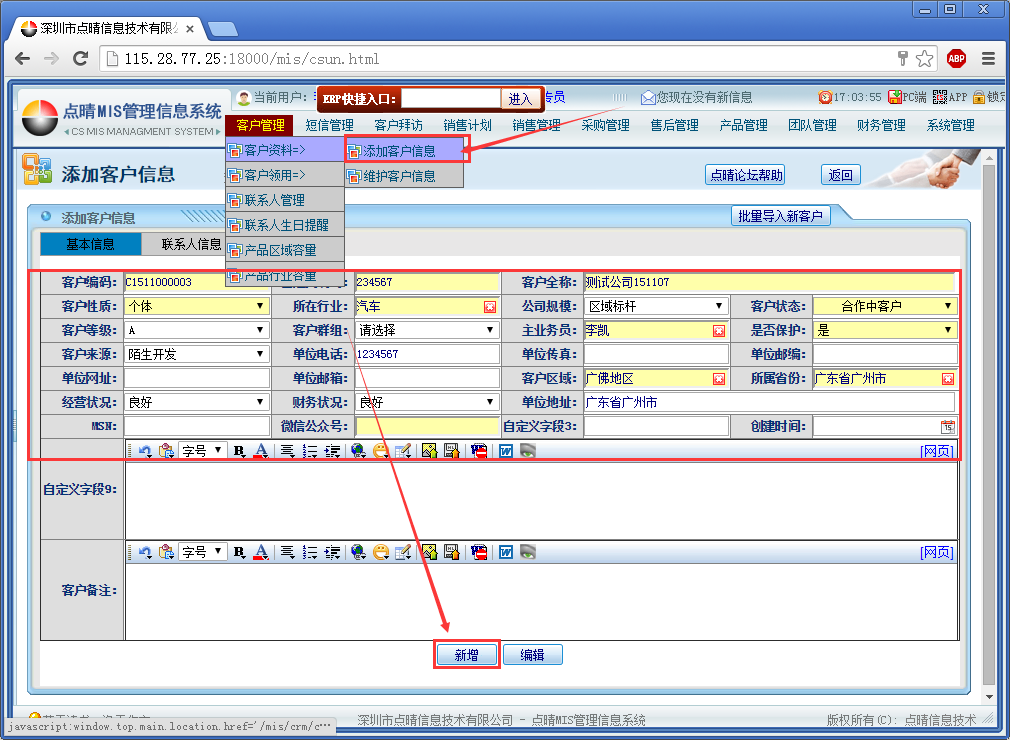Image resolution: width=1010 pixels, height=740 pixels.
Task: Open the 字号 font size dropdown in 客户备注 toolbar
Action: (x=202, y=552)
